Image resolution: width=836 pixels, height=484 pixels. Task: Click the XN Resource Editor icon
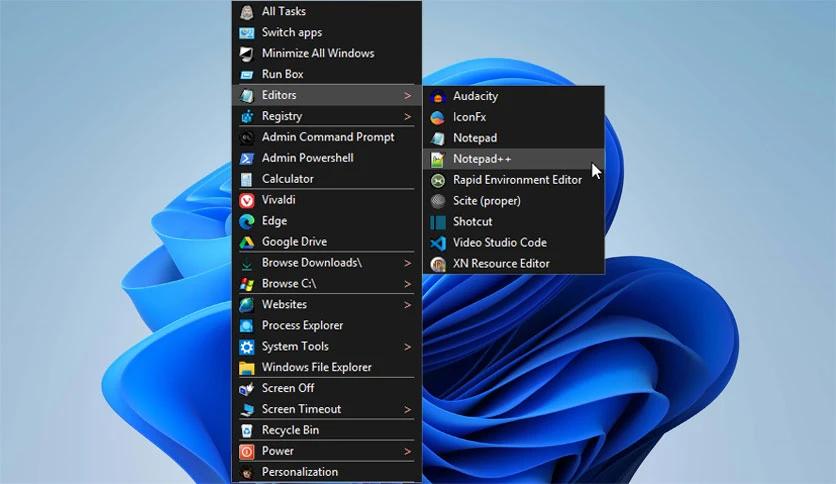(x=438, y=264)
